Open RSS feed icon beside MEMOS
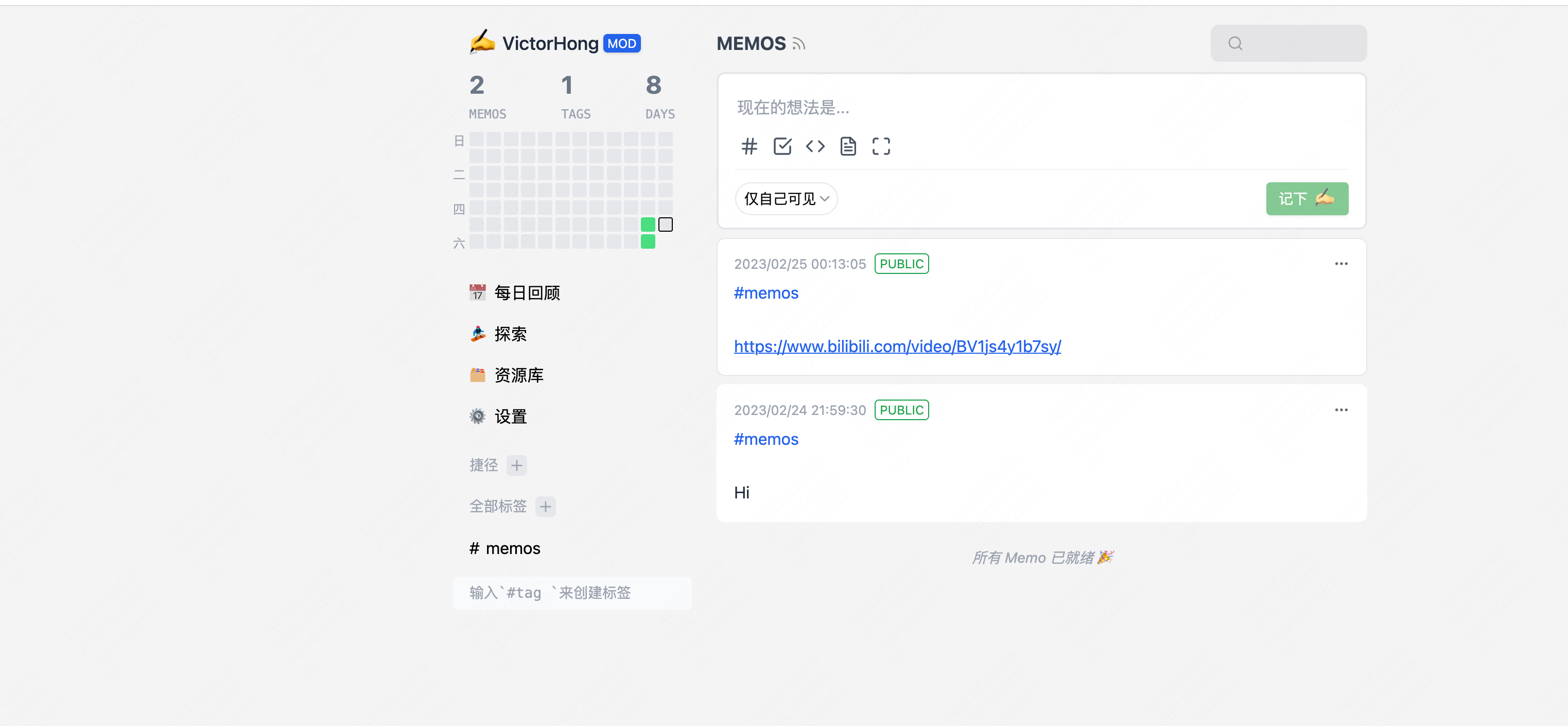 point(798,44)
